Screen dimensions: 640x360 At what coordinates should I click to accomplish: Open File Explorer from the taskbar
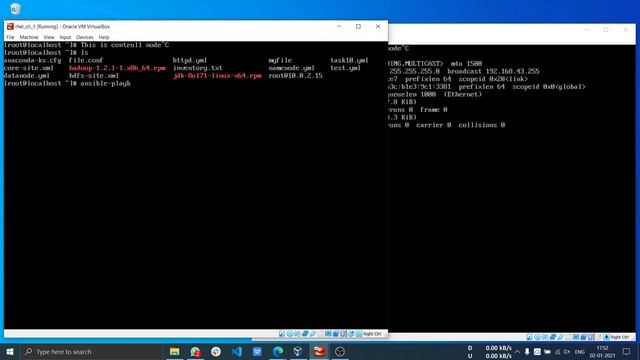[175, 351]
